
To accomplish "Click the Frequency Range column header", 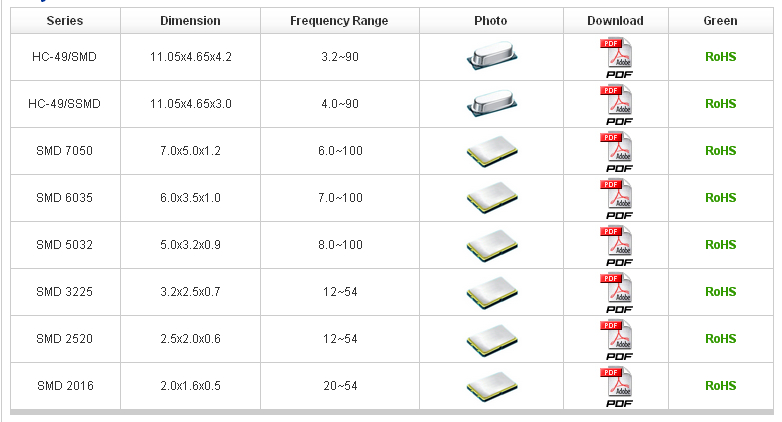I will 339,20.
